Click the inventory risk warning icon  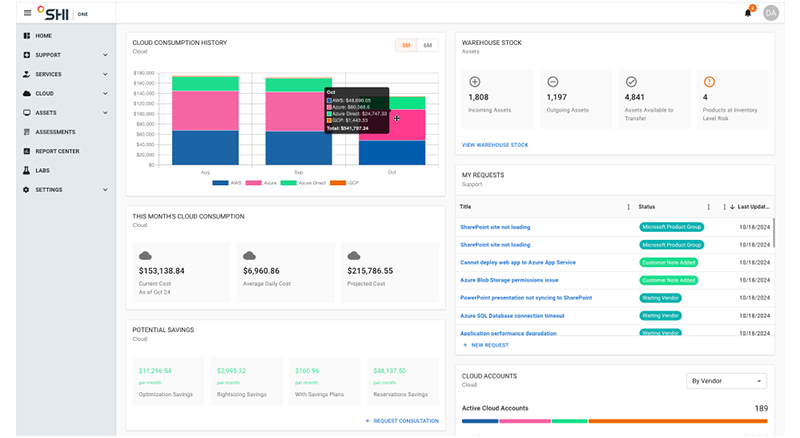[x=709, y=82]
